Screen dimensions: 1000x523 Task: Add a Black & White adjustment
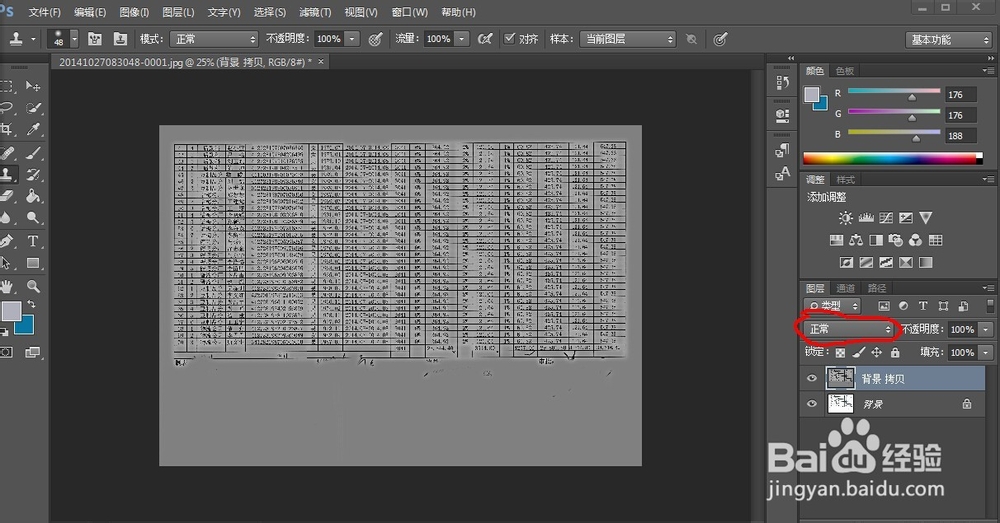click(x=876, y=240)
